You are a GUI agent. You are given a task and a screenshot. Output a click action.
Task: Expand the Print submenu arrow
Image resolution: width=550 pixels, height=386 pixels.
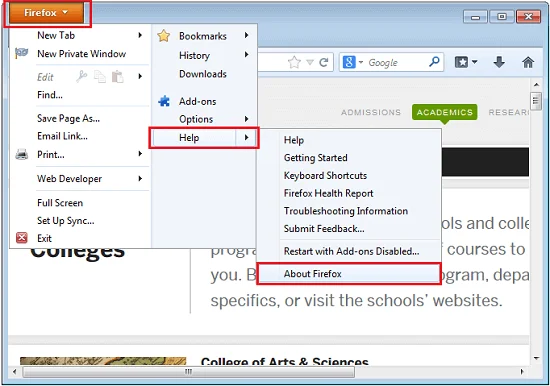[140, 154]
